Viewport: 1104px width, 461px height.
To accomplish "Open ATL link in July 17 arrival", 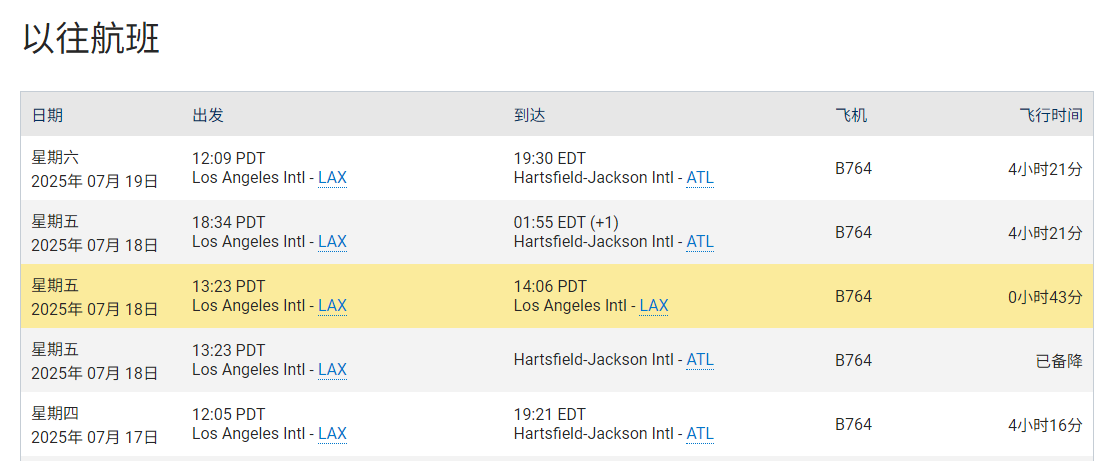I will (700, 434).
